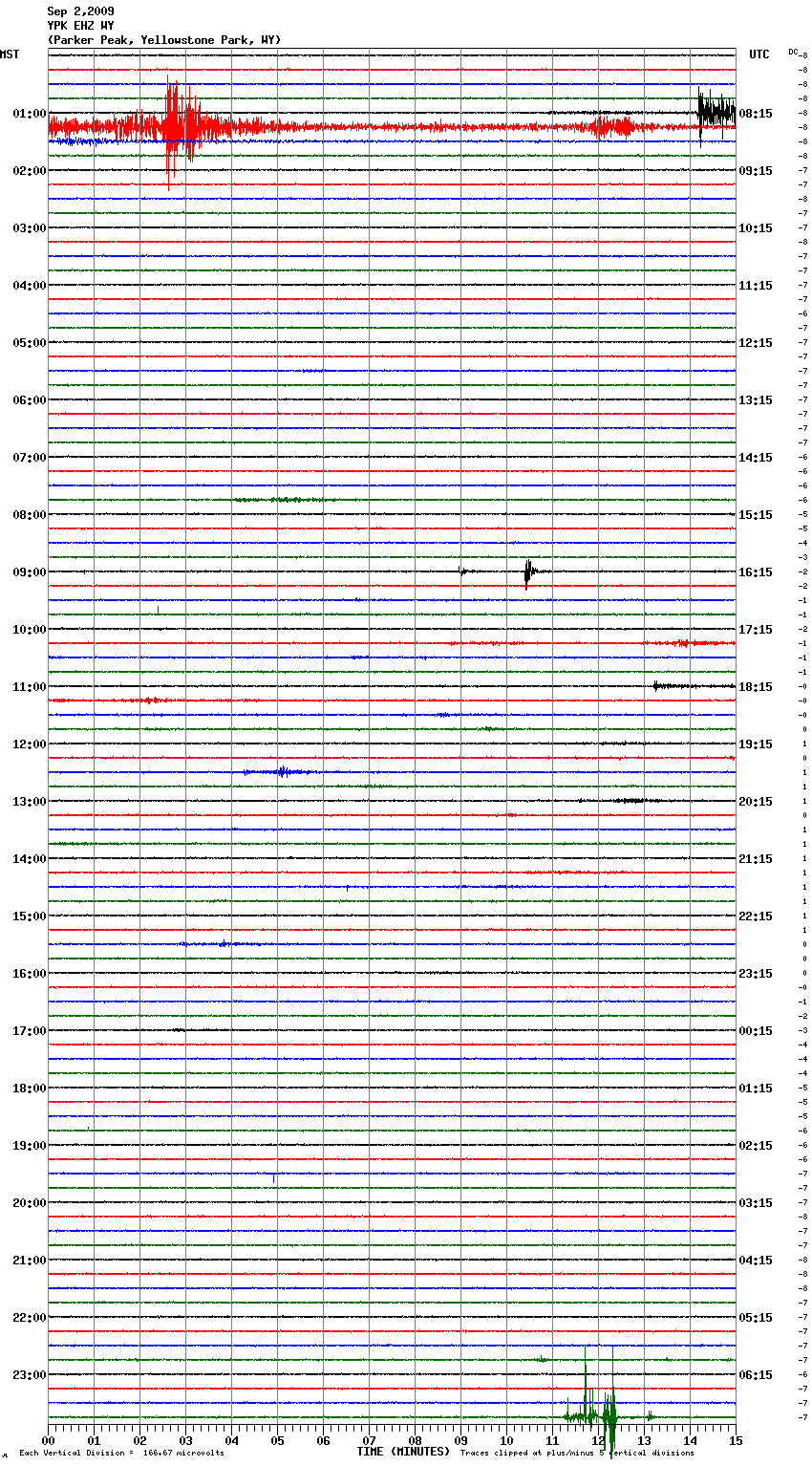This screenshot has height=1466, width=812.
Task: Click the 18:15 UTC time label
Action: (756, 687)
